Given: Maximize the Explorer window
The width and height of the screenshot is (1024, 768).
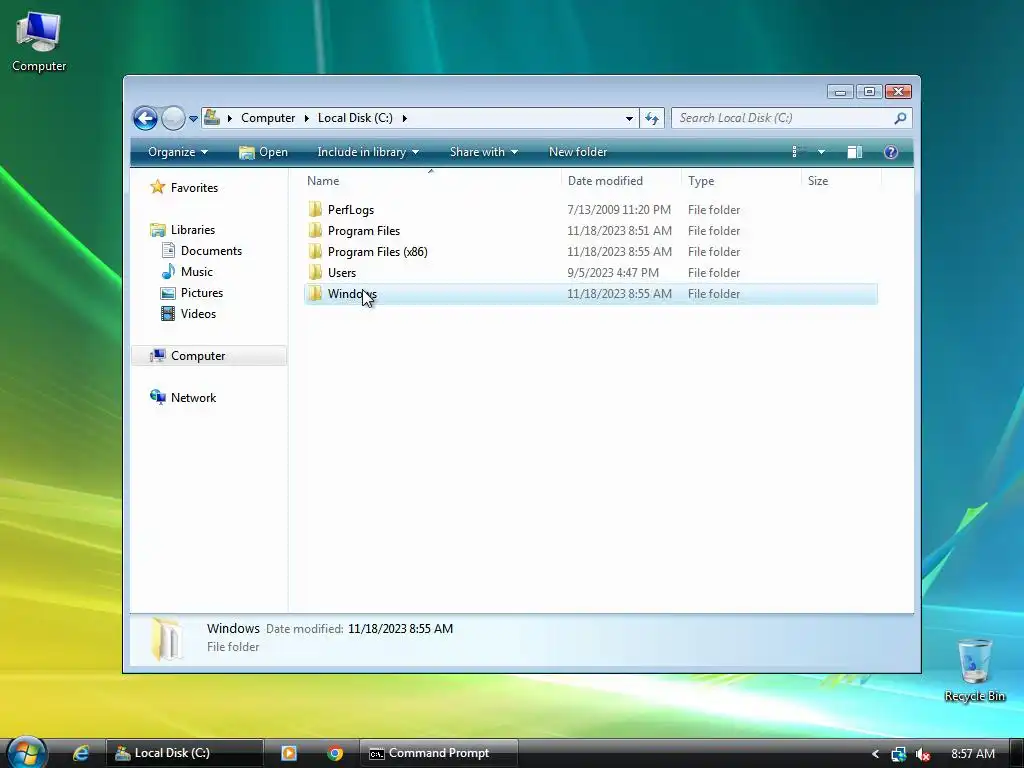Looking at the screenshot, I should (x=869, y=92).
